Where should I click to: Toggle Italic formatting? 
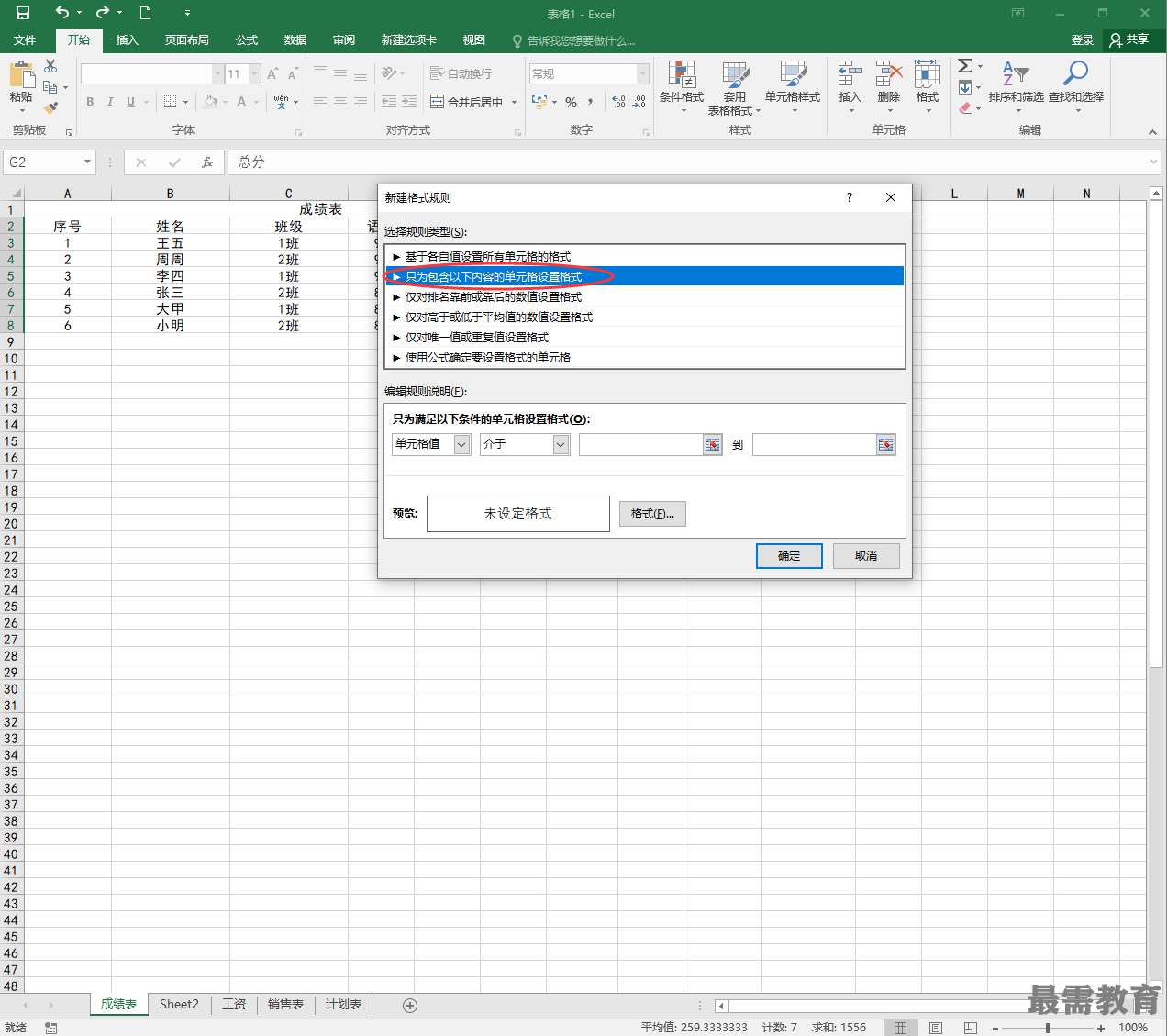(x=110, y=102)
